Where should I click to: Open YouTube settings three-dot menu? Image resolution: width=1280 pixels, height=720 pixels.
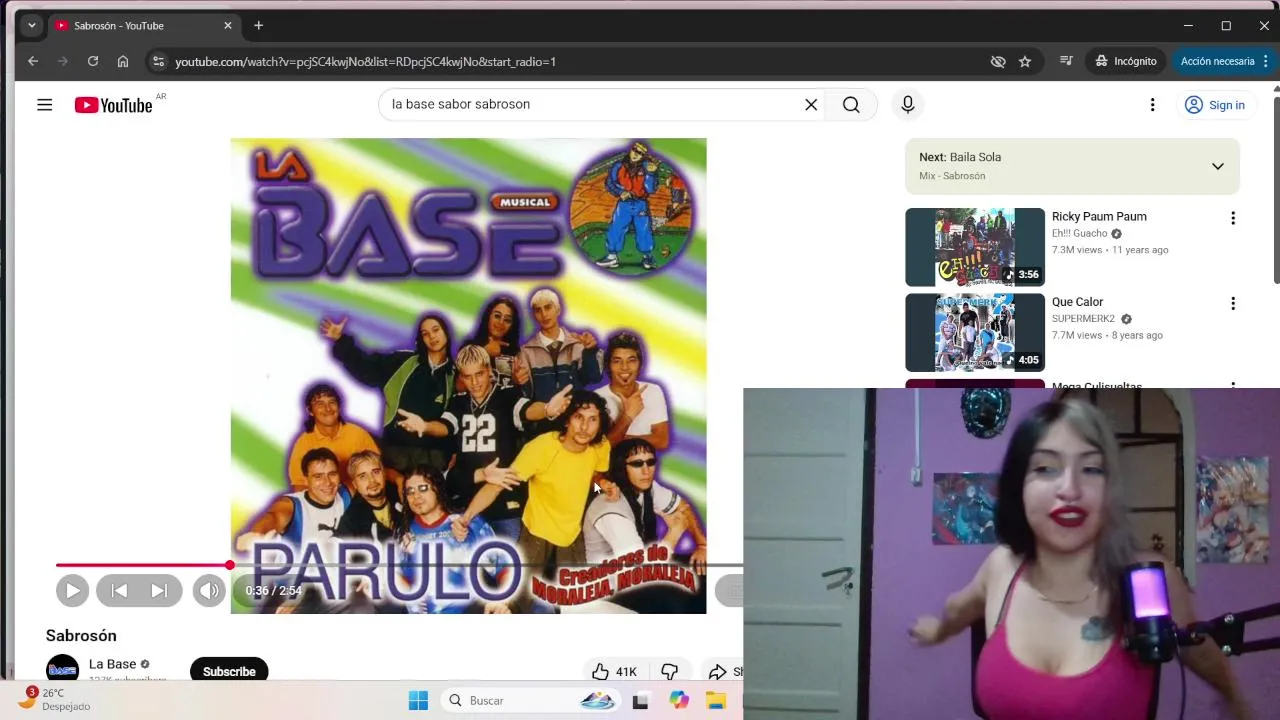pyautogui.click(x=1152, y=105)
